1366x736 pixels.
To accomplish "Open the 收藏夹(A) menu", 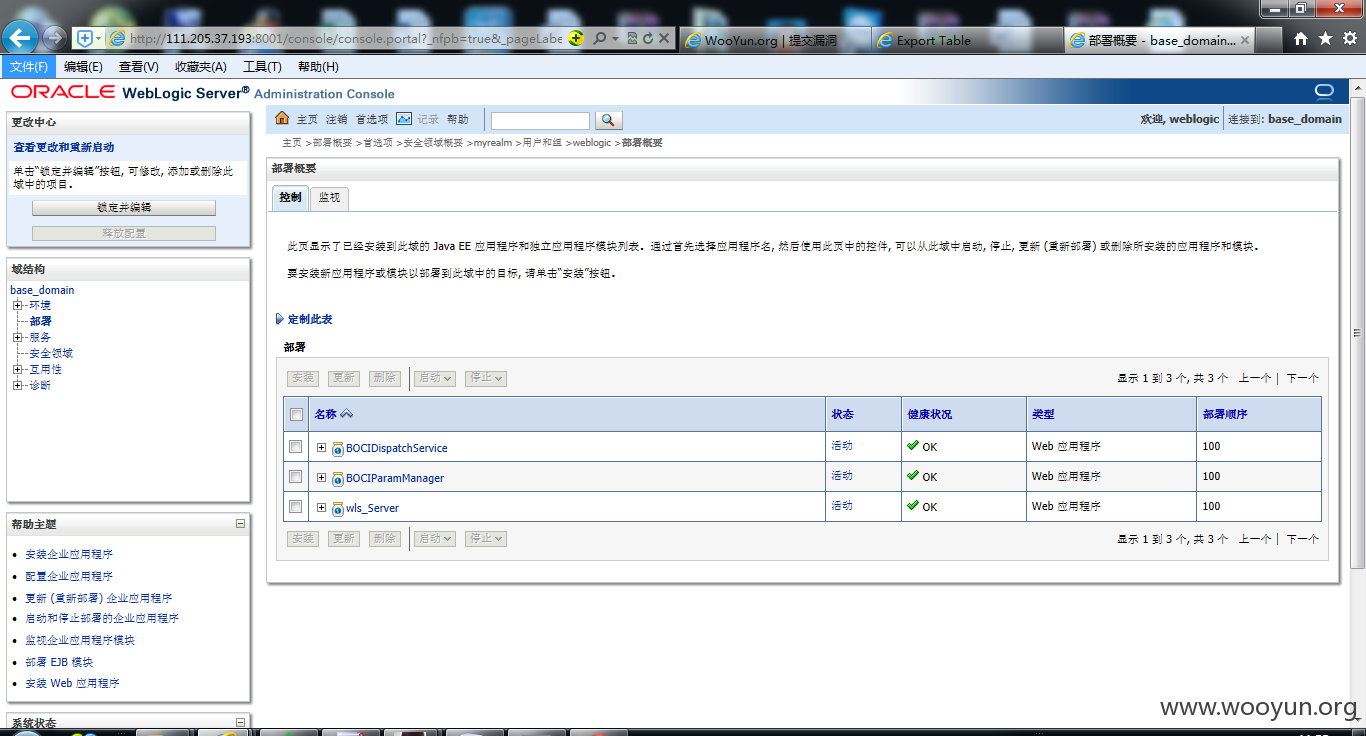I will click(200, 67).
